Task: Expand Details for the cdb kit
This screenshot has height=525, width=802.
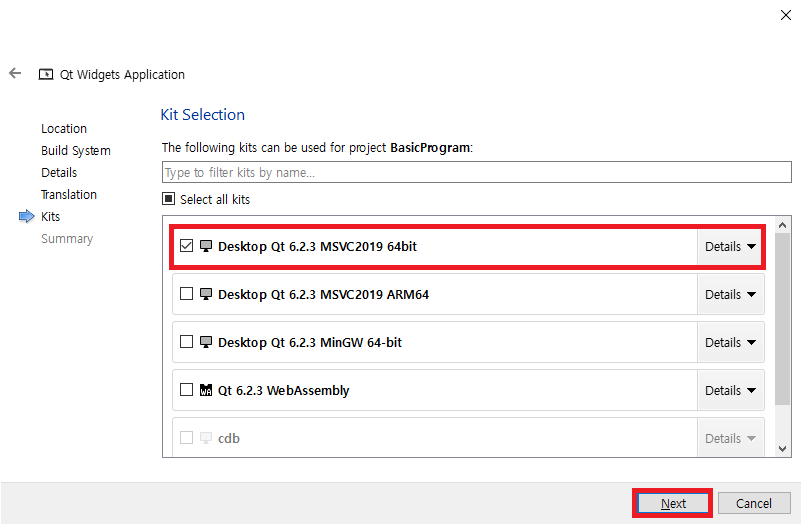Action: [730, 438]
